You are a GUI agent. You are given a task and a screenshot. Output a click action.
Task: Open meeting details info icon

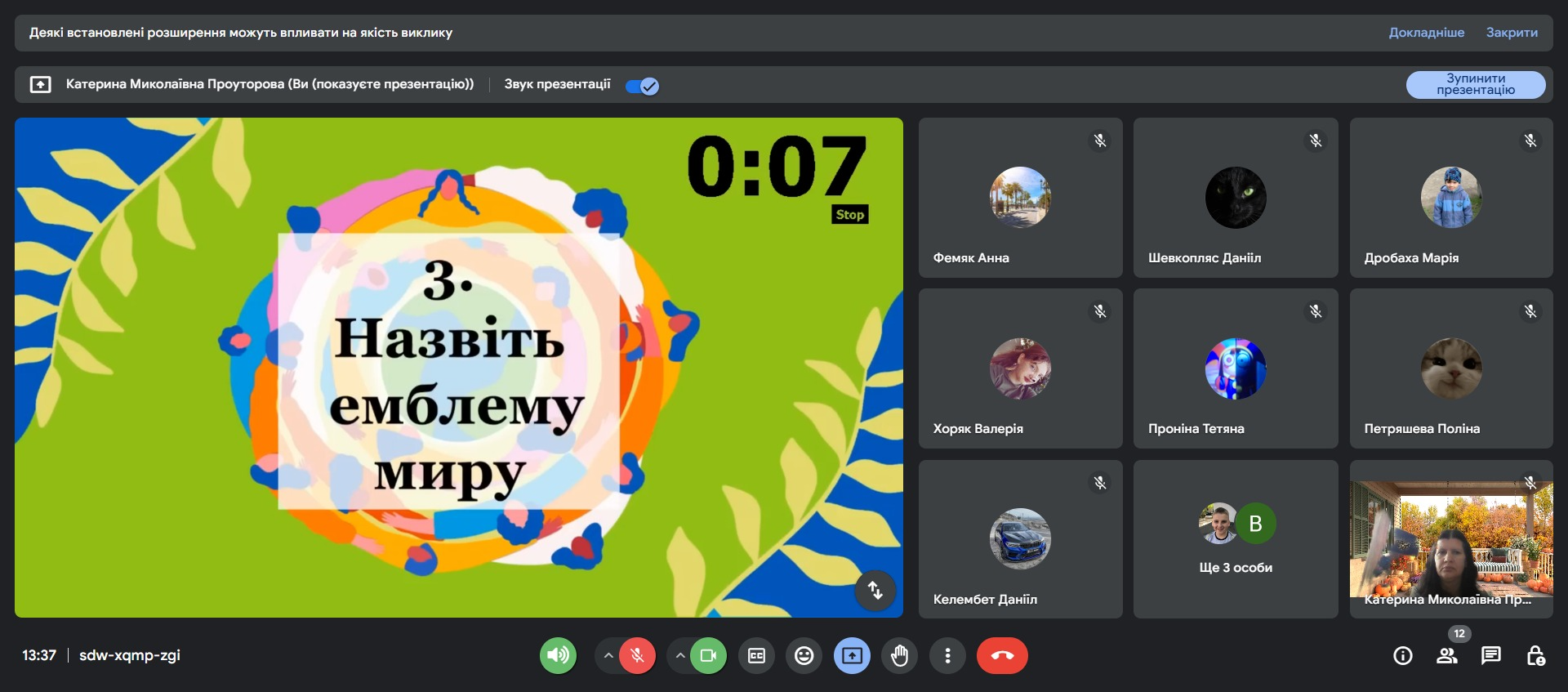coord(1402,655)
